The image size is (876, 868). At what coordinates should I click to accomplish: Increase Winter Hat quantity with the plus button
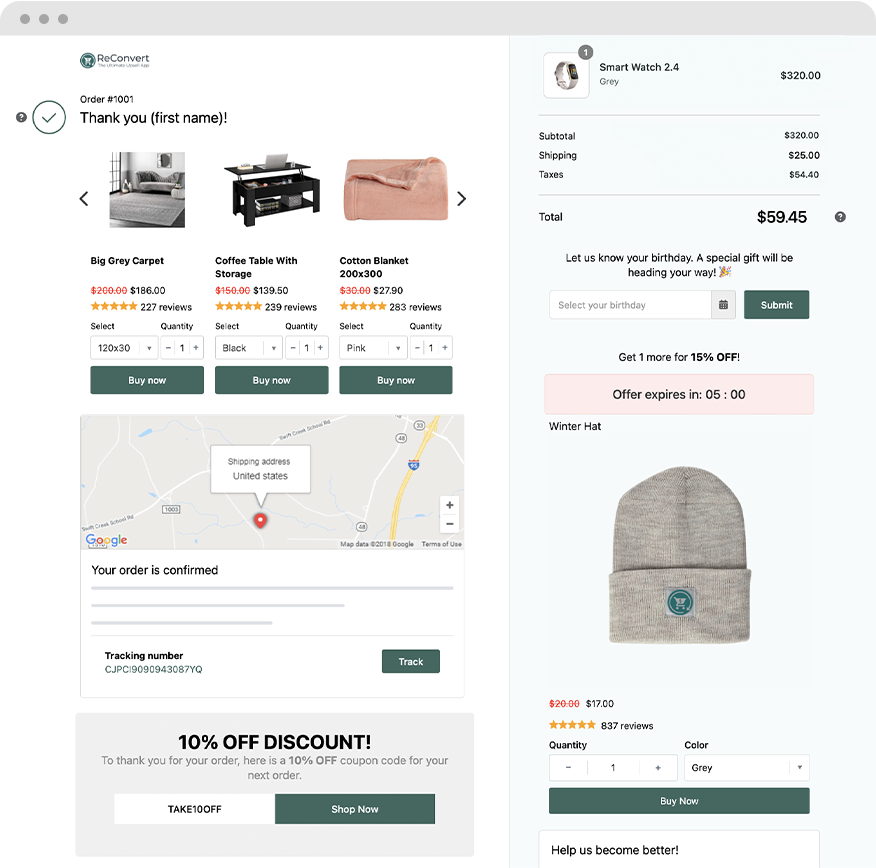click(x=657, y=767)
